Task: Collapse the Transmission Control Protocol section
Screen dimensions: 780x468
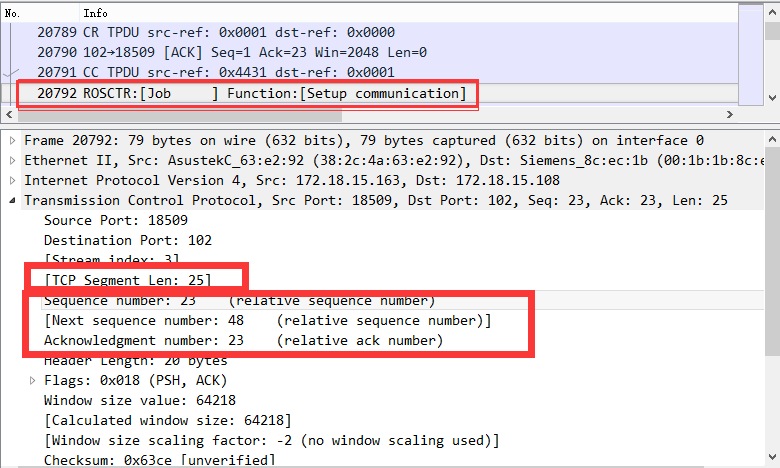Action: pyautogui.click(x=12, y=201)
